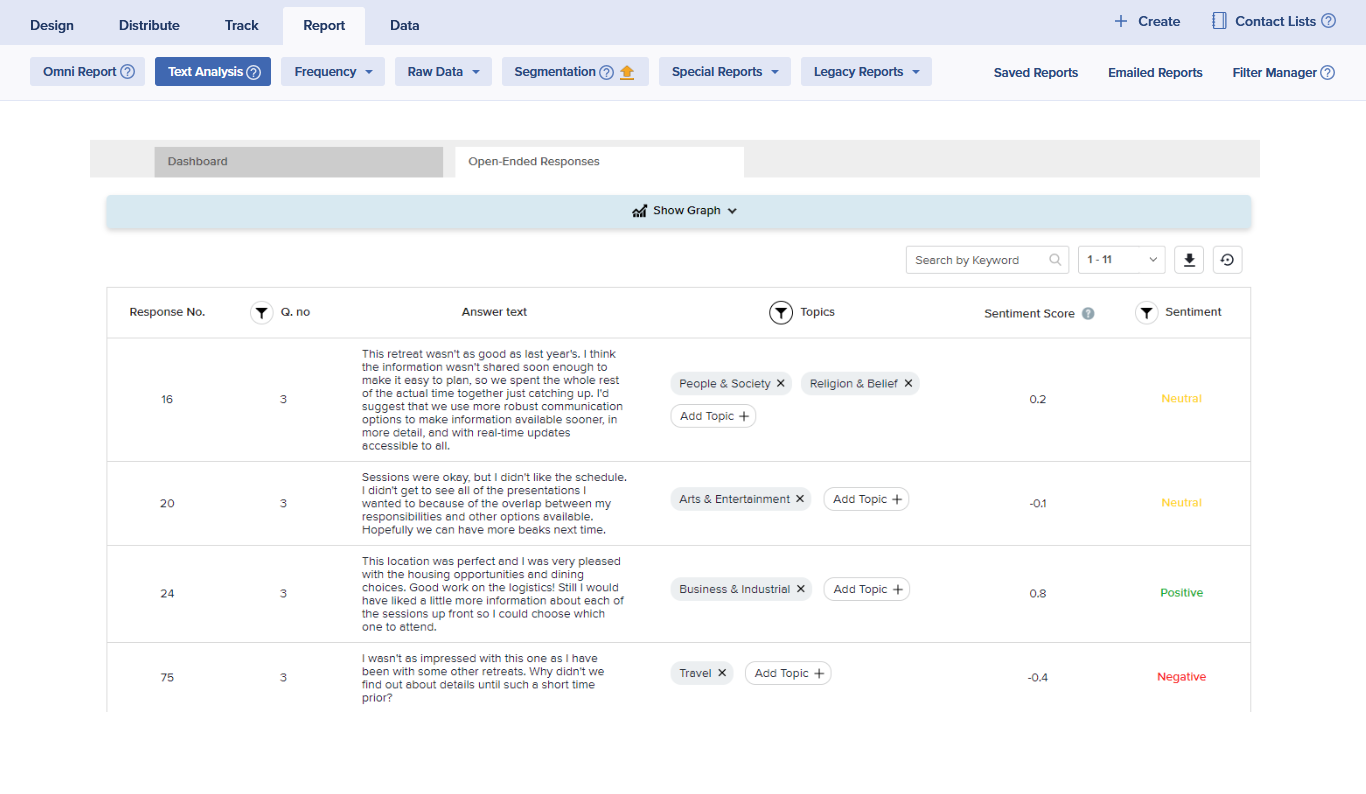Go to the Distribute tab
1366x794 pixels.
click(149, 25)
